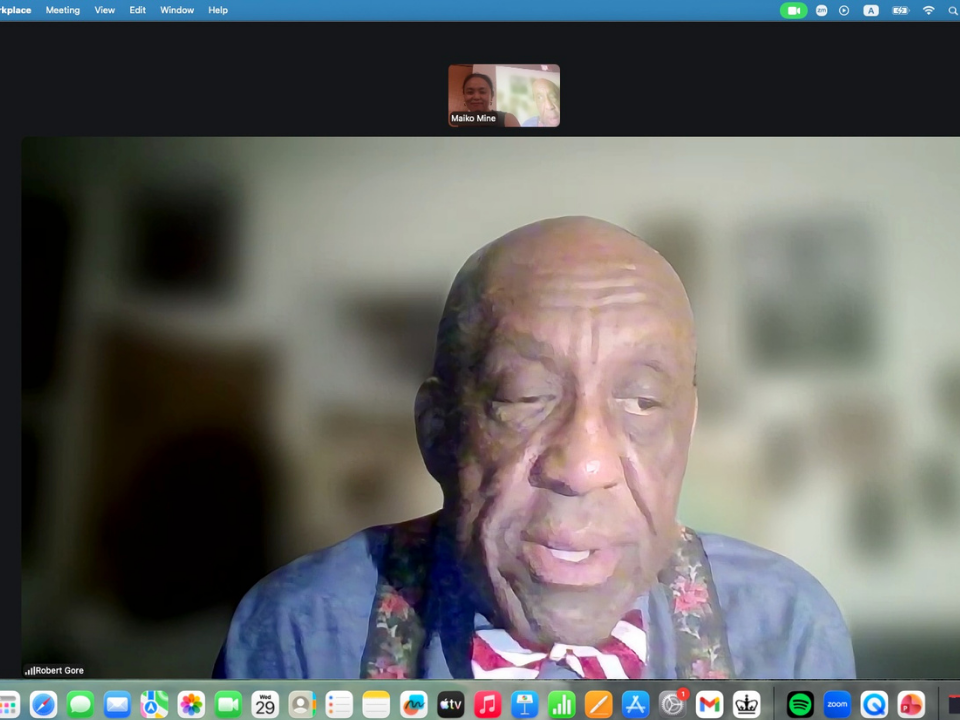
Task: Open the keyboard input source menu
Action: pos(871,10)
